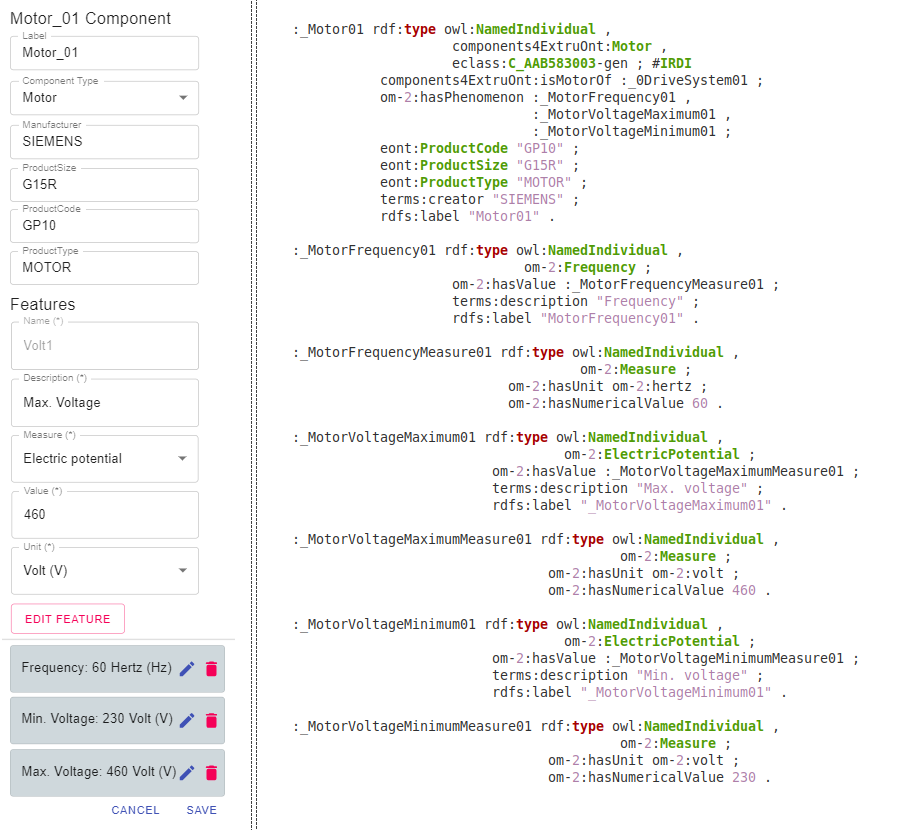900x830 pixels.
Task: Click the eont:ProductCode "GP10" code line
Action: tap(479, 148)
